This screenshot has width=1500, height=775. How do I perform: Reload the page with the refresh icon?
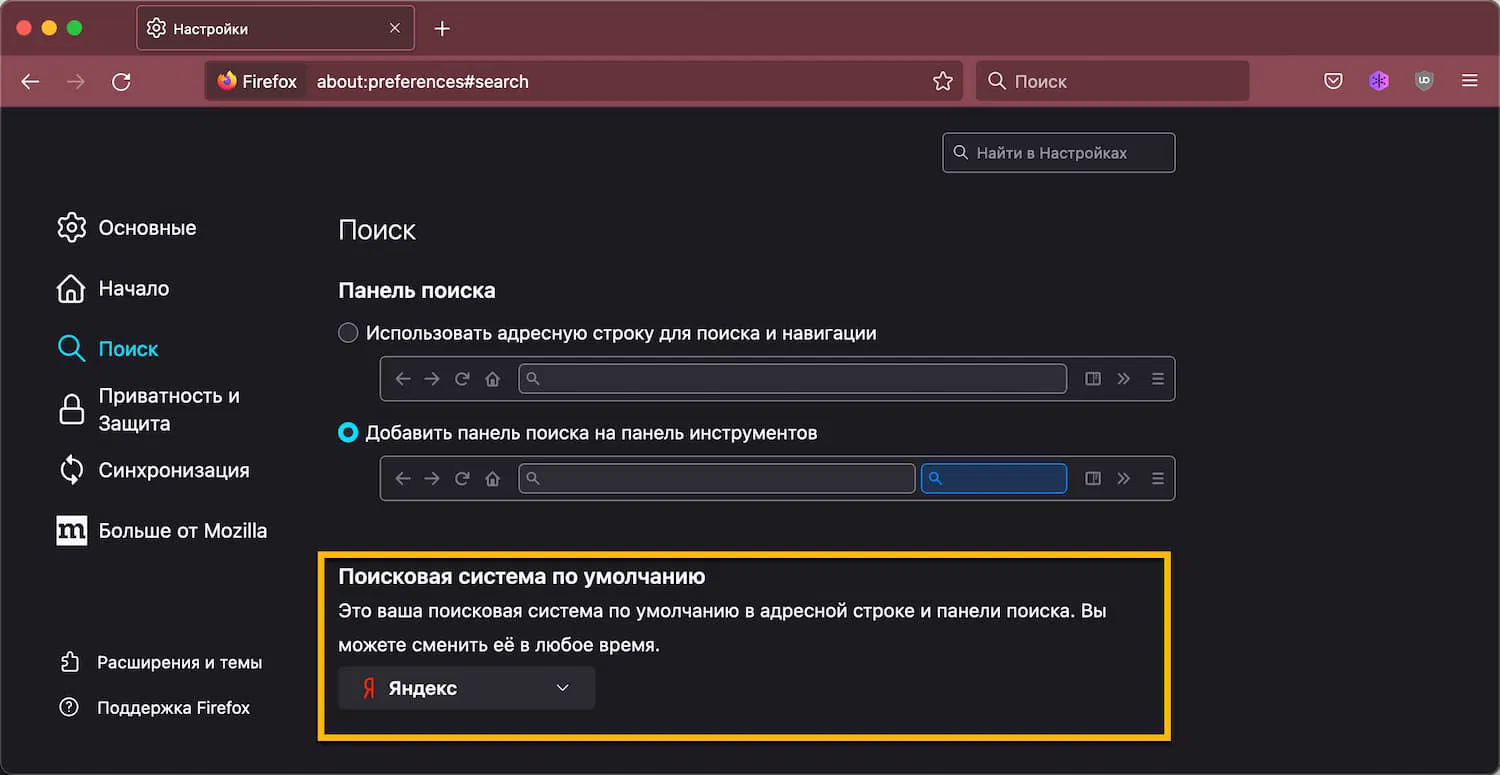pos(121,82)
